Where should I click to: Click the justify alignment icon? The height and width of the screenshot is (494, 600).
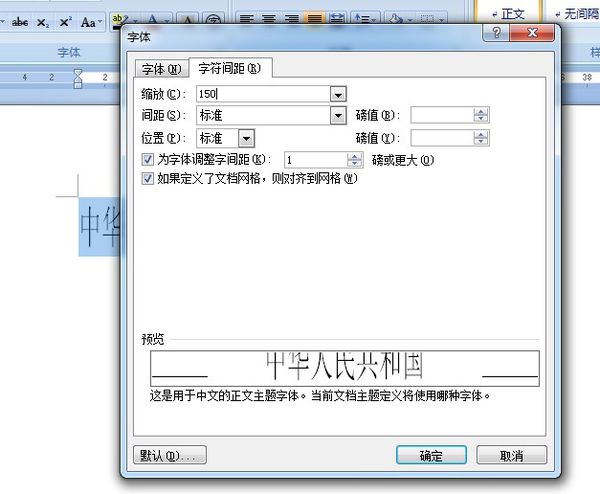(x=314, y=19)
